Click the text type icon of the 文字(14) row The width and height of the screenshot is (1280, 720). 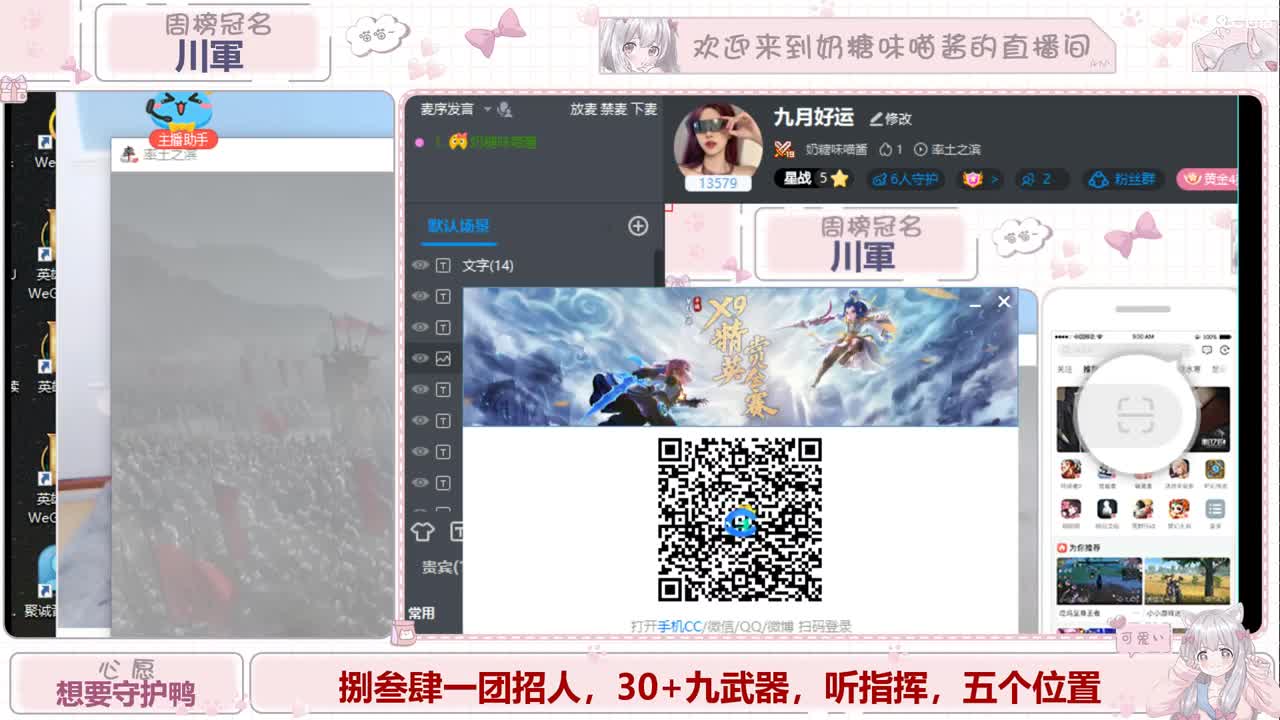coord(443,265)
